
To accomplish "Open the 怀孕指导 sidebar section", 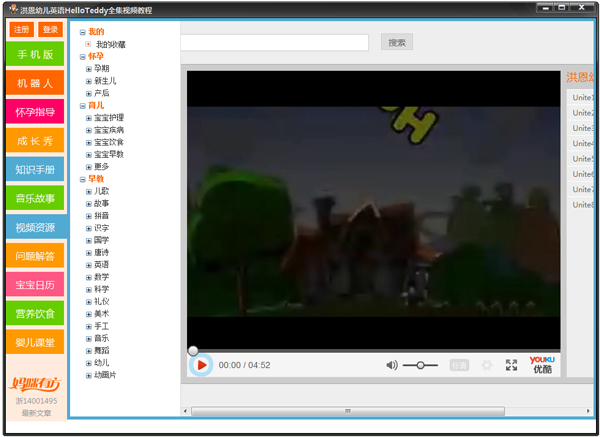I will tap(35, 112).
